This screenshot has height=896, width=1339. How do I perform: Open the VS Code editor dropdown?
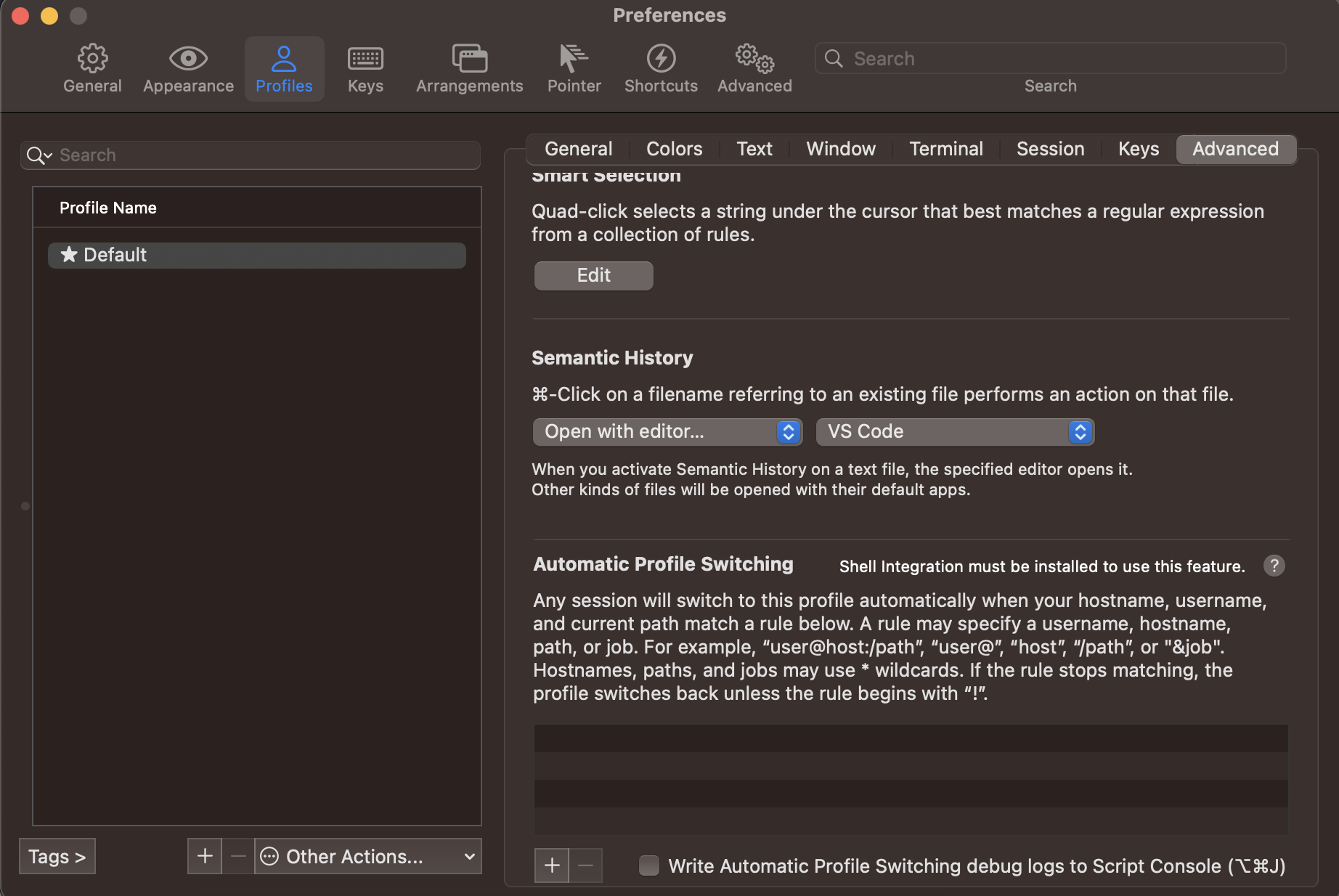click(955, 432)
